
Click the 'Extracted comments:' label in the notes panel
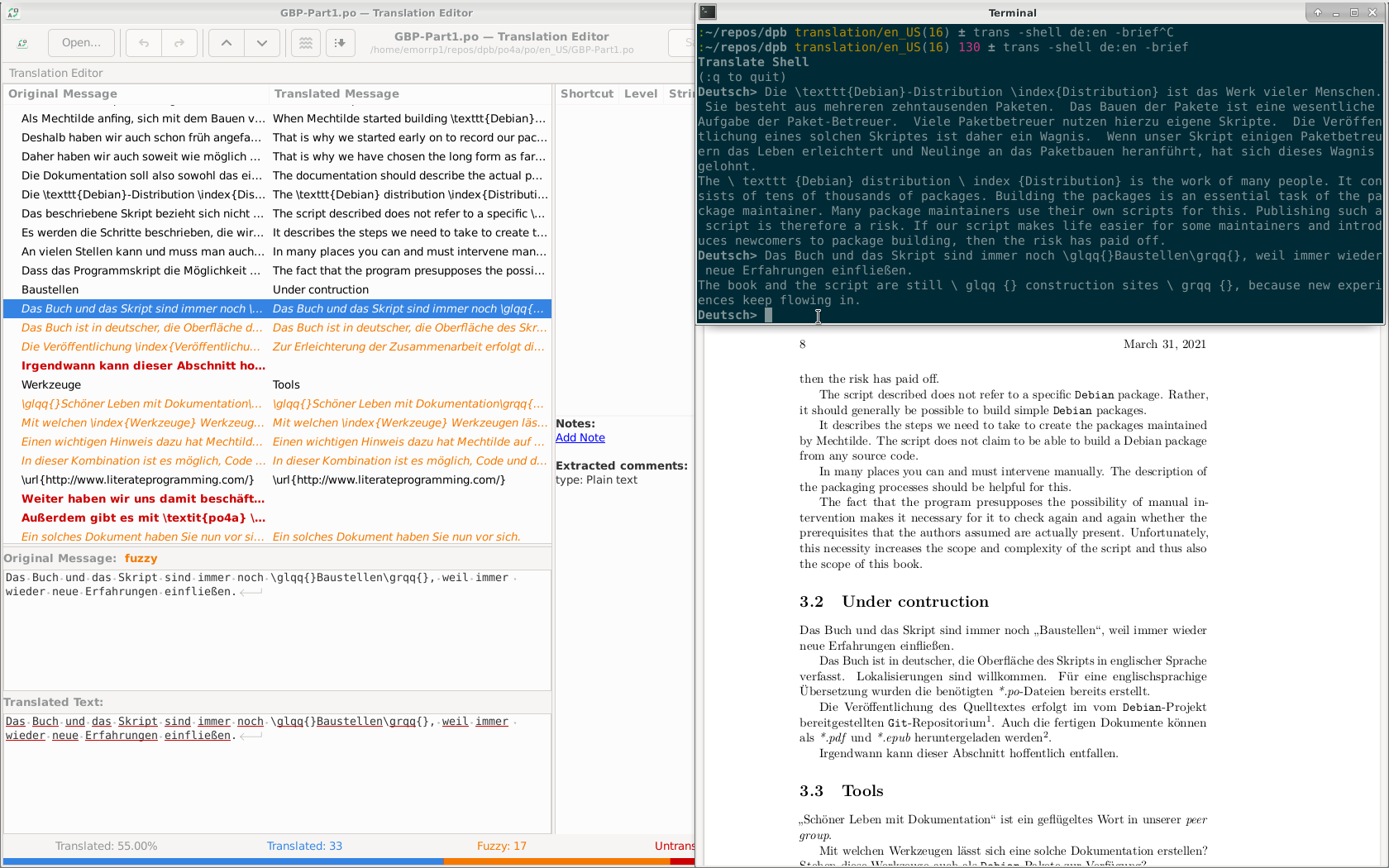pyautogui.click(x=621, y=465)
